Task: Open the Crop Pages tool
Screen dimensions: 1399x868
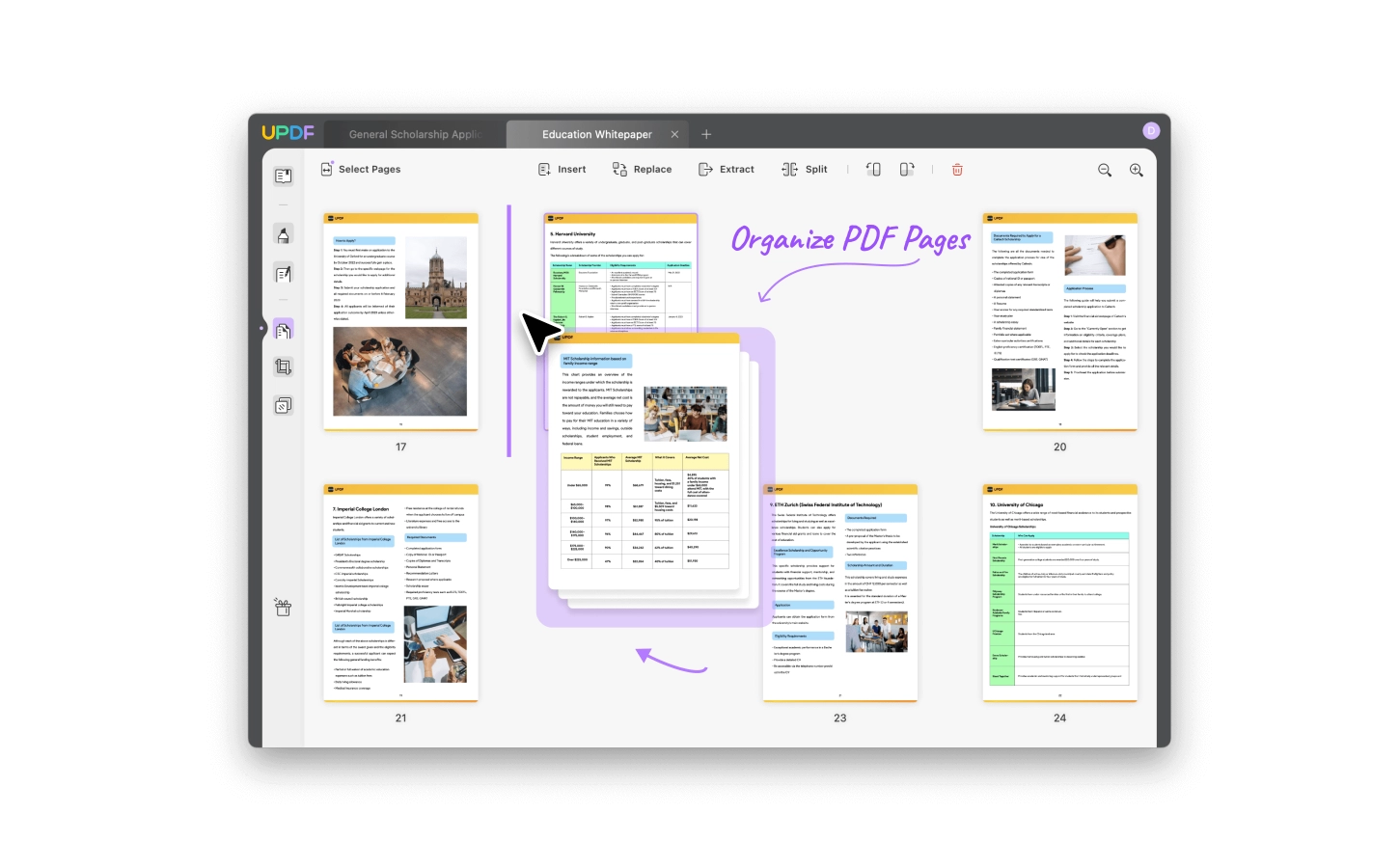Action: (x=283, y=366)
